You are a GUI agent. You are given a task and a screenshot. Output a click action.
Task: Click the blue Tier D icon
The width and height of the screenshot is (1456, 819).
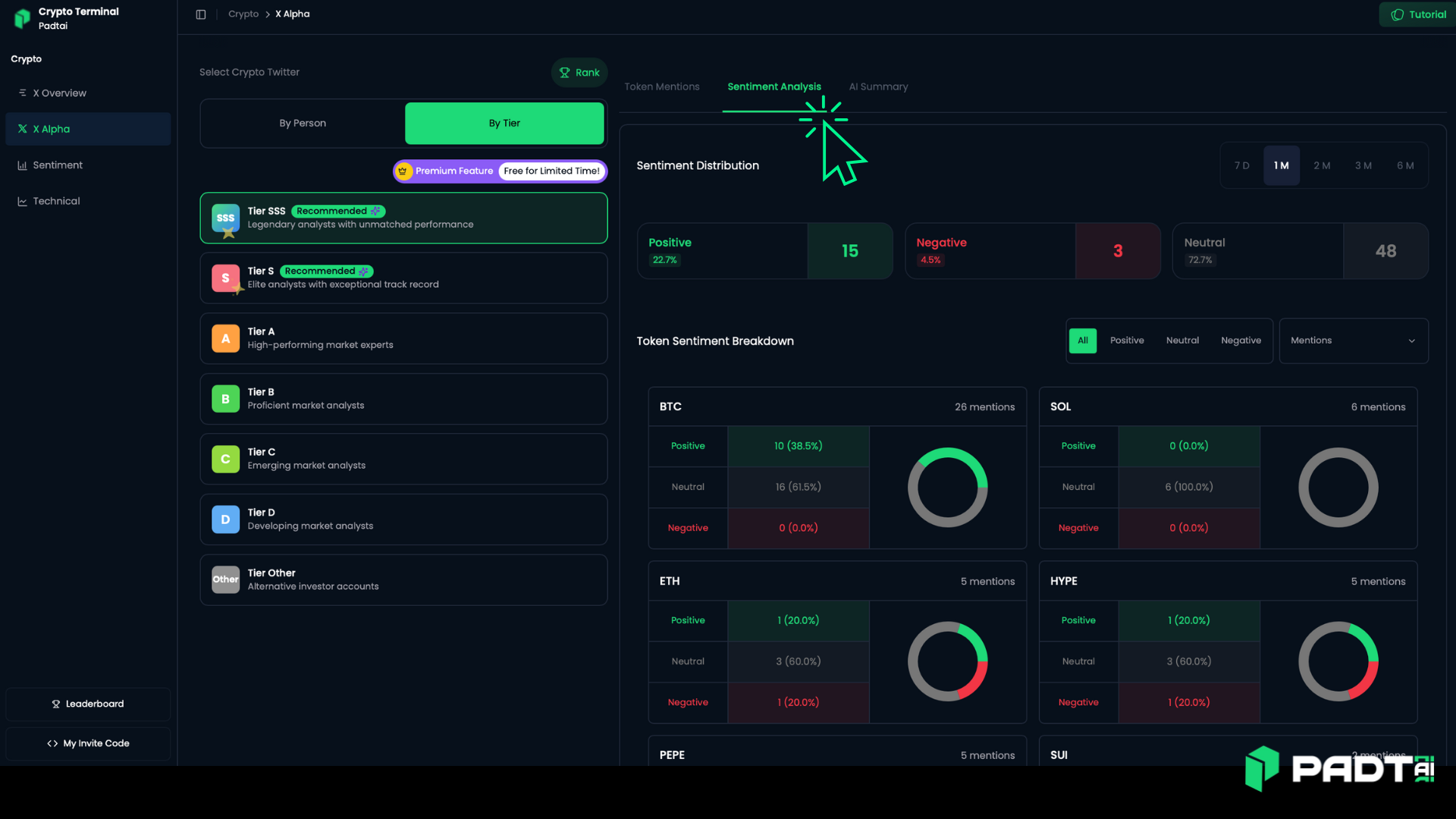click(x=225, y=519)
